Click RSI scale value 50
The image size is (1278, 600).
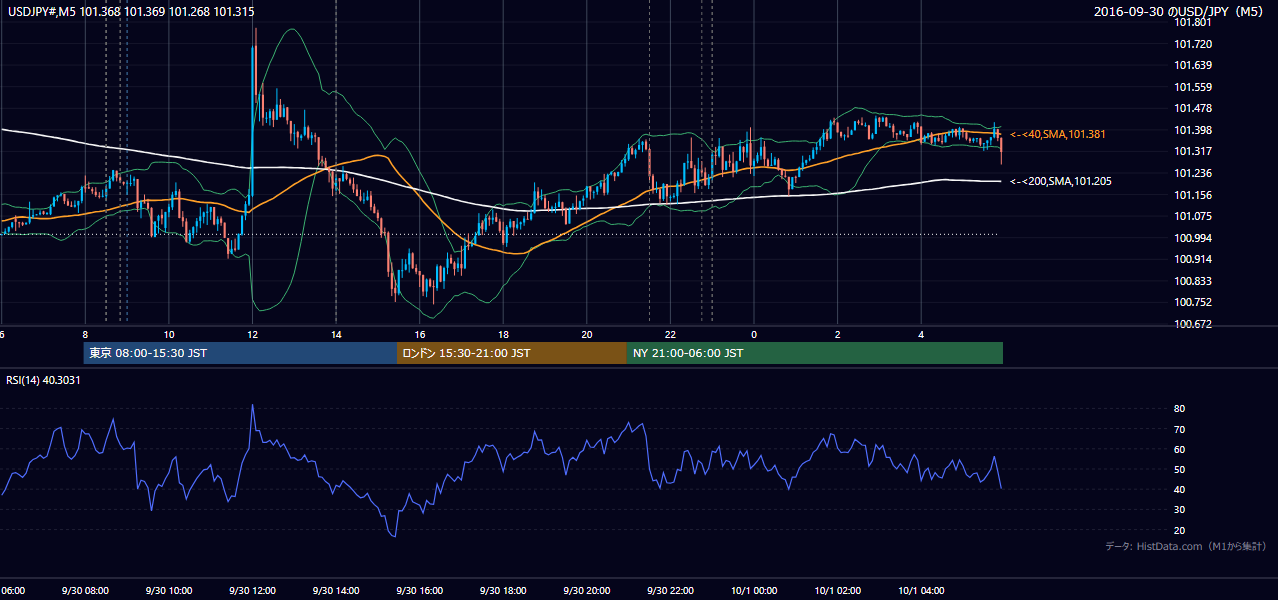pyautogui.click(x=1180, y=469)
